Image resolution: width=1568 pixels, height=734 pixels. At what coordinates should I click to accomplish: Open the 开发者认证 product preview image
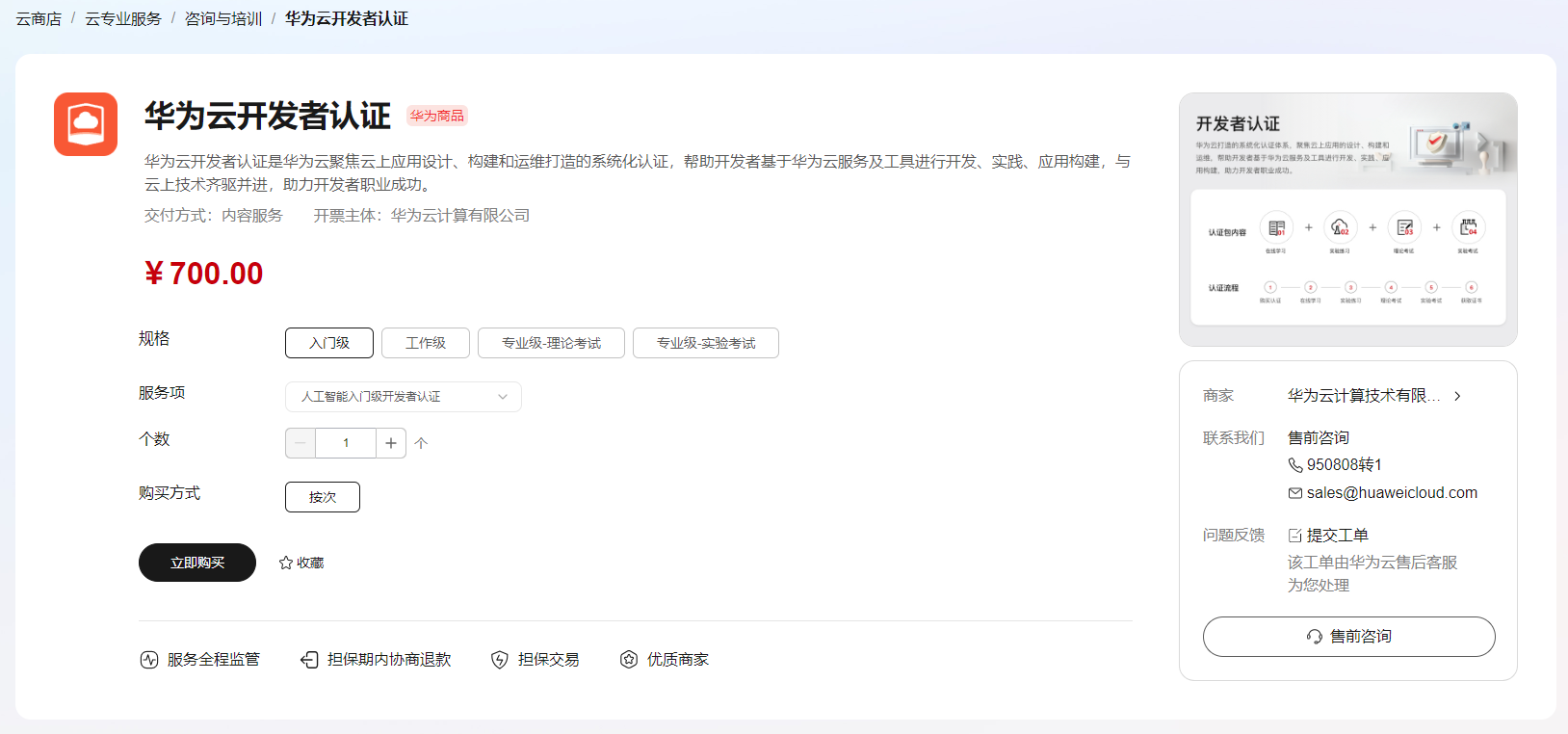[x=1348, y=220]
